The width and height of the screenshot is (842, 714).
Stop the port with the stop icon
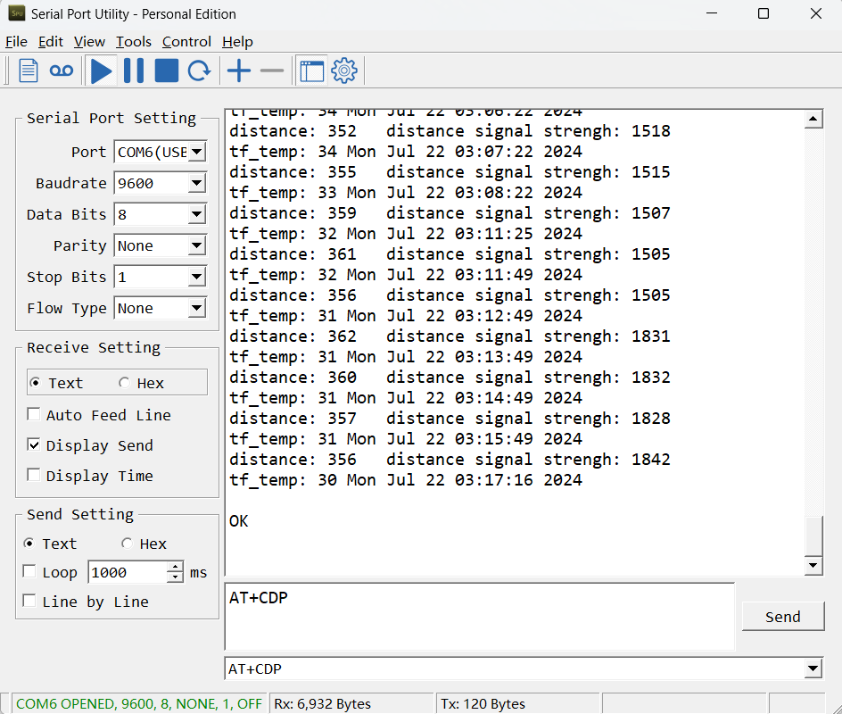[166, 71]
